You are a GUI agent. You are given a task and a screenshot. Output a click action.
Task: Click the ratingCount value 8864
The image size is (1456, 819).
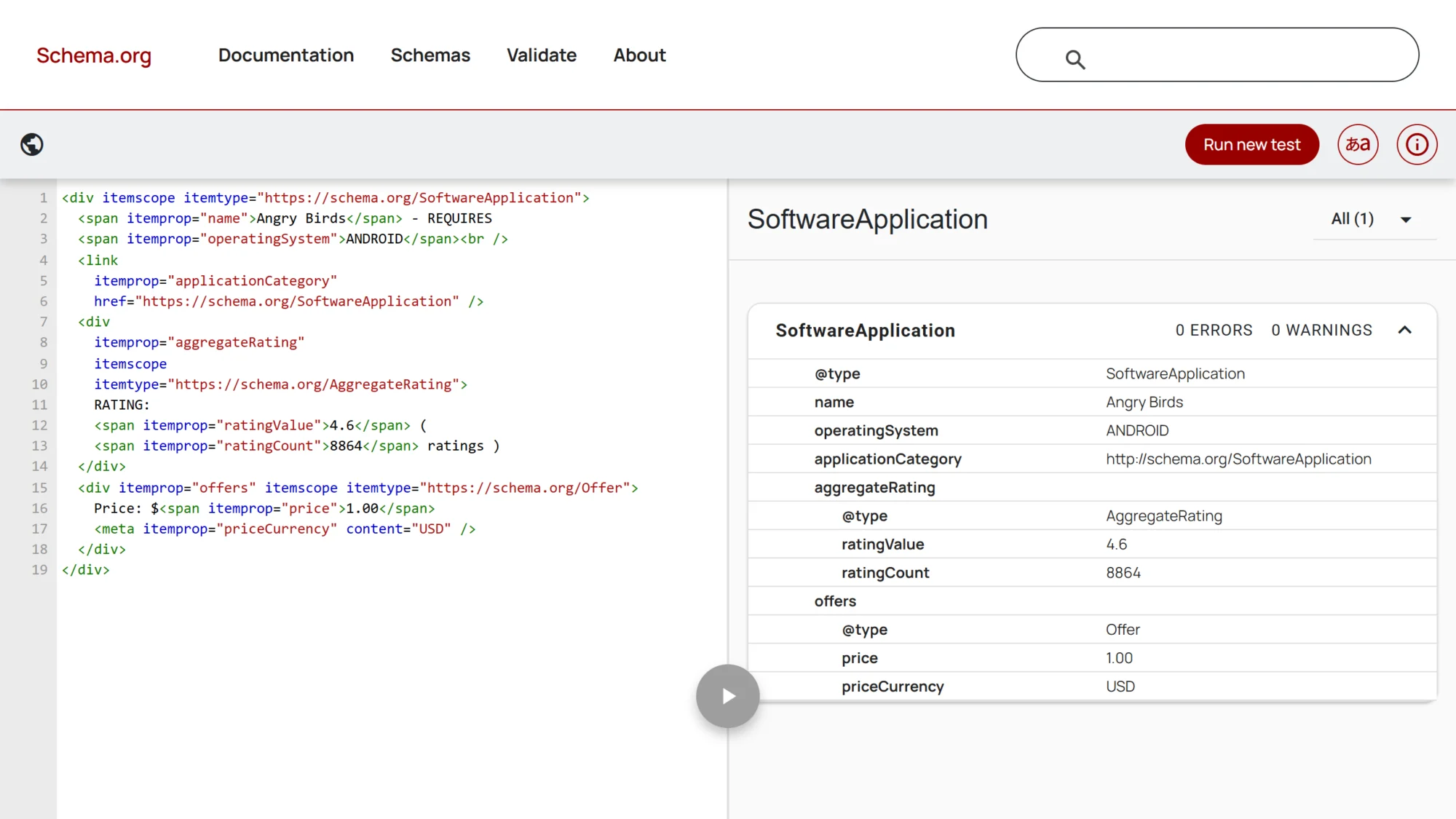pos(1123,573)
